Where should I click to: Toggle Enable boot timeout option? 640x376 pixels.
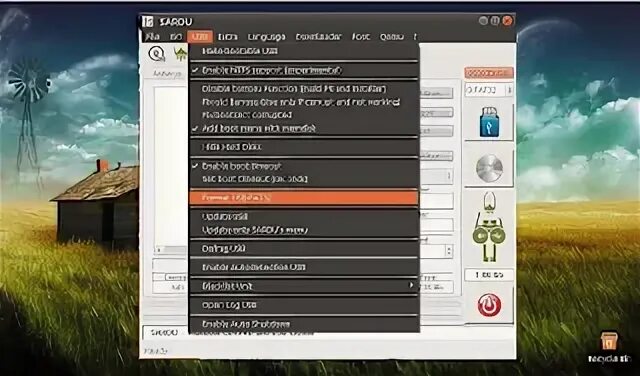tap(304, 166)
